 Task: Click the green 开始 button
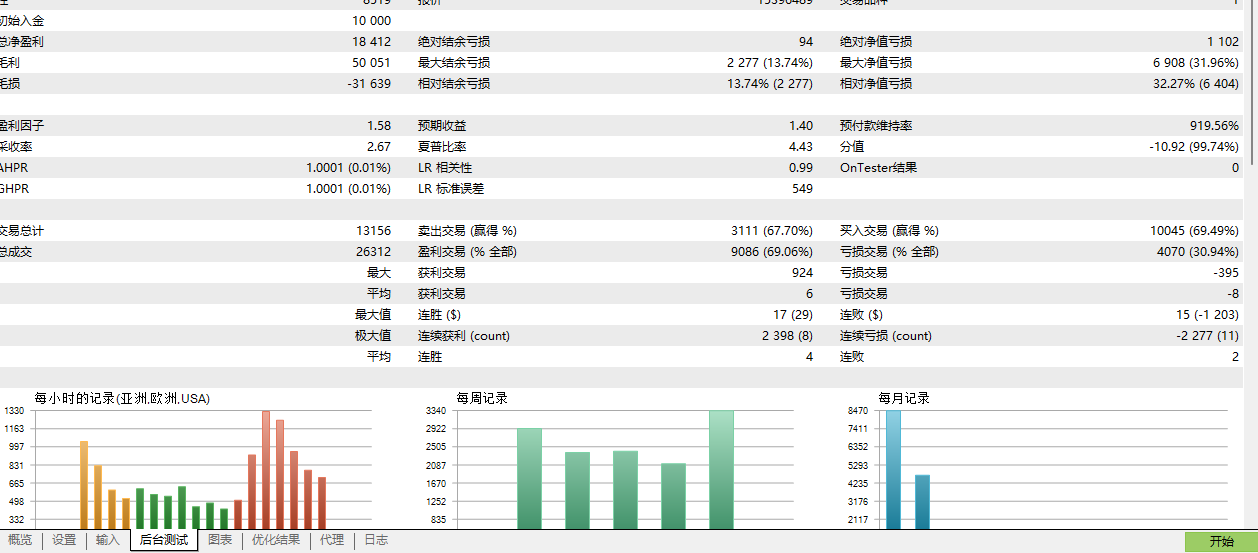[1221, 541]
